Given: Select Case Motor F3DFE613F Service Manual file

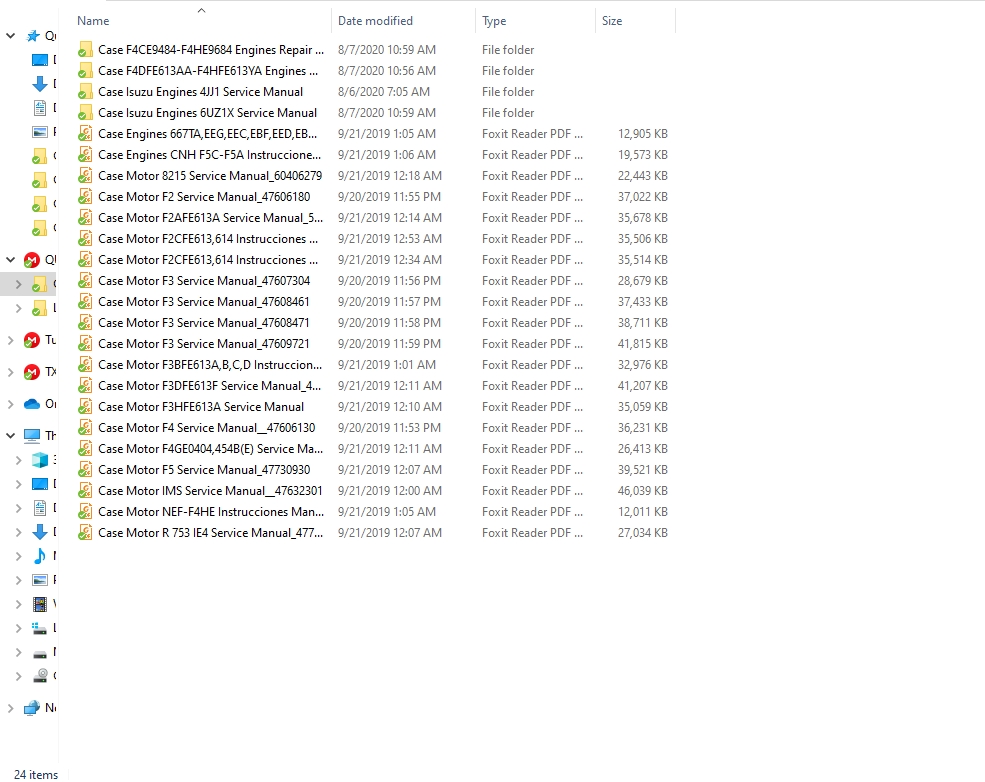Looking at the screenshot, I should coord(209,386).
